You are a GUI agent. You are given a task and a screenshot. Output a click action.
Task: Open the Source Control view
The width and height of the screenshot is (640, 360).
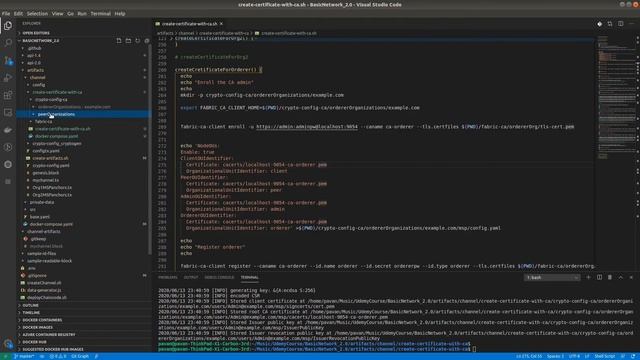coord(8,60)
